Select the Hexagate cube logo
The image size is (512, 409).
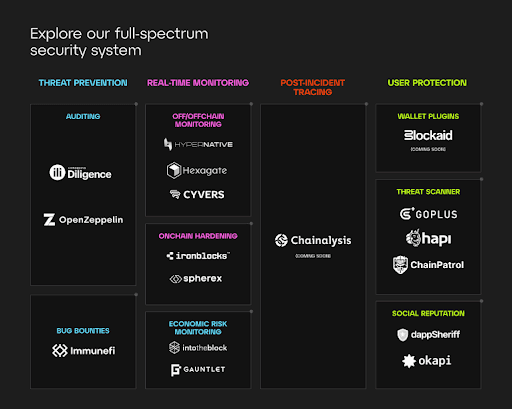coord(197,170)
